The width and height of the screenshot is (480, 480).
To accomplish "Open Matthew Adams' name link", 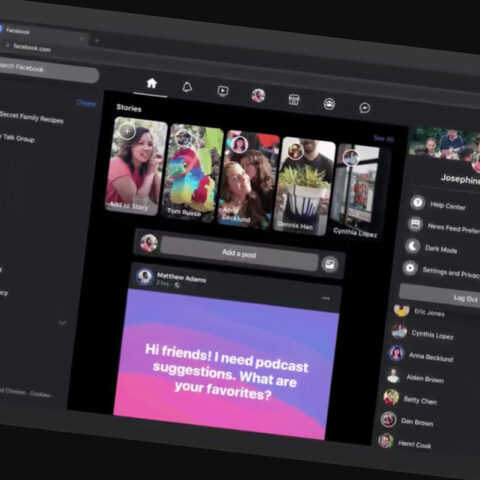I will click(181, 277).
